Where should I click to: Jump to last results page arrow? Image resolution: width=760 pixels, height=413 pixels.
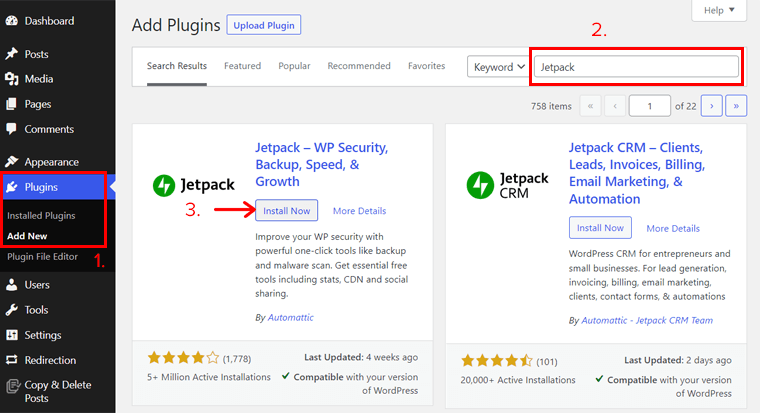[x=736, y=106]
